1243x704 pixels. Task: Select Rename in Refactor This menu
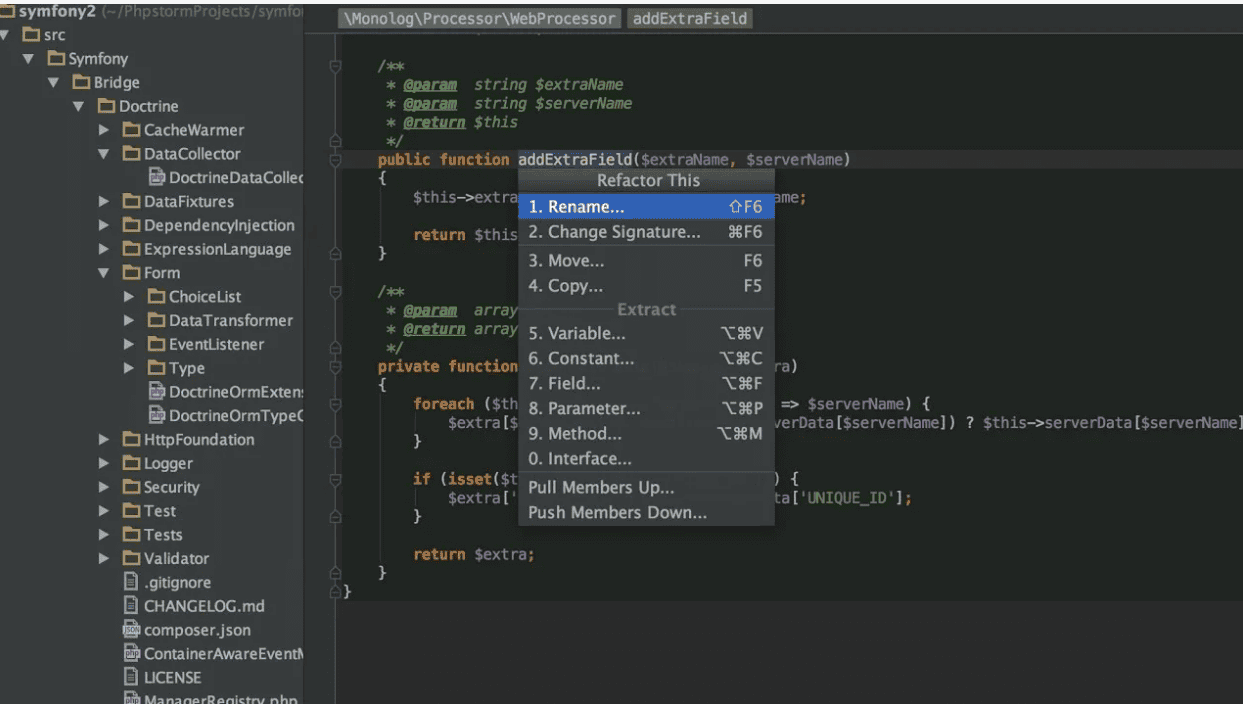(x=646, y=207)
